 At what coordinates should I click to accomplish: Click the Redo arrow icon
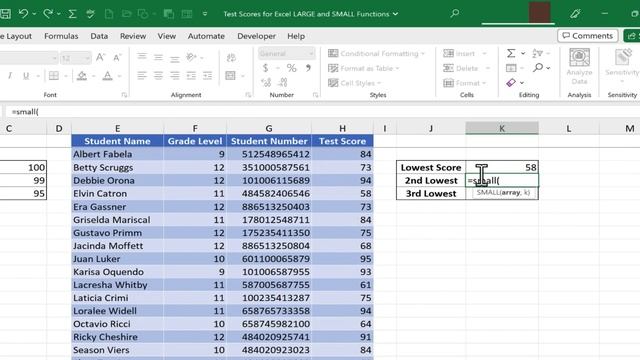tap(48, 14)
